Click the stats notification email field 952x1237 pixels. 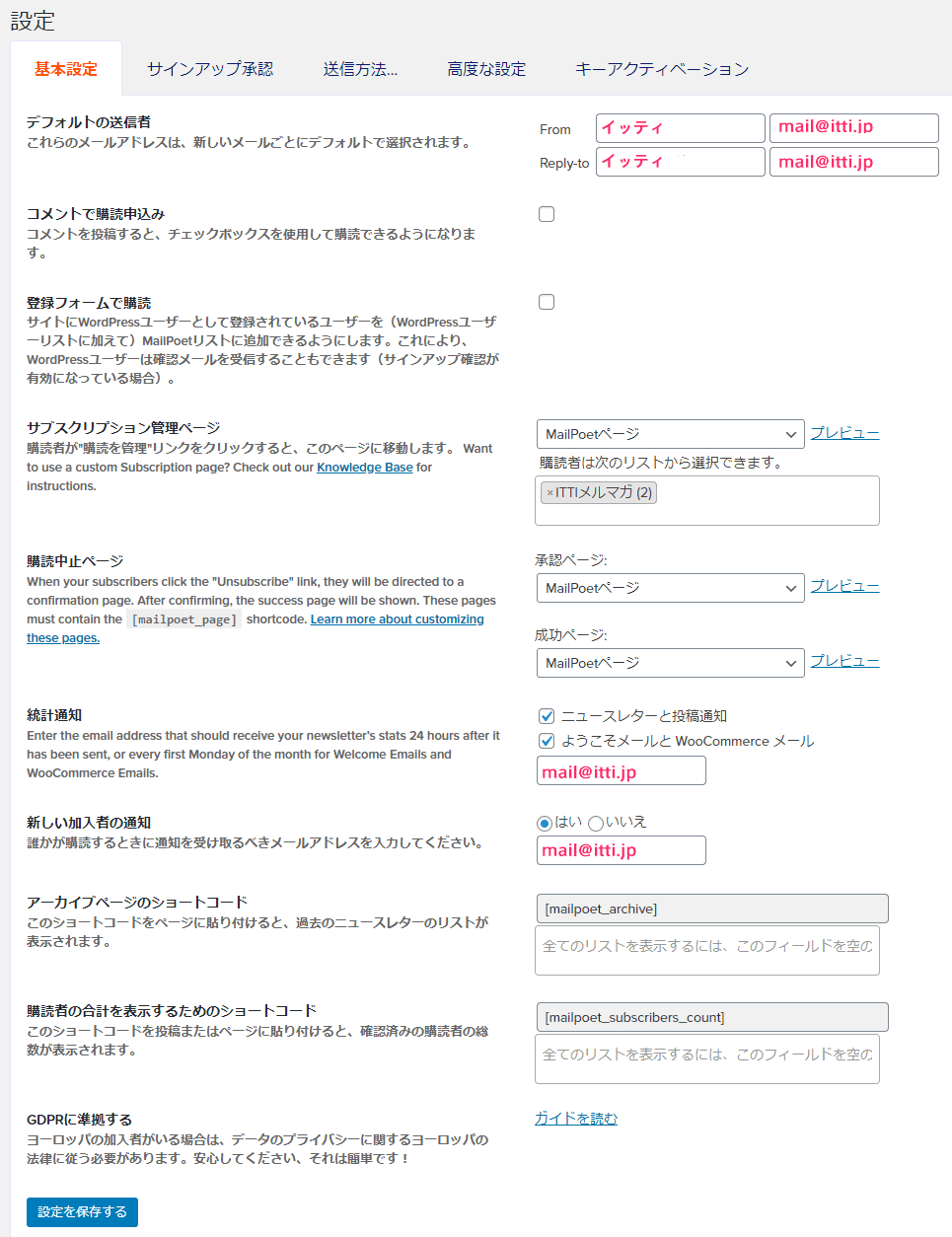pos(622,770)
